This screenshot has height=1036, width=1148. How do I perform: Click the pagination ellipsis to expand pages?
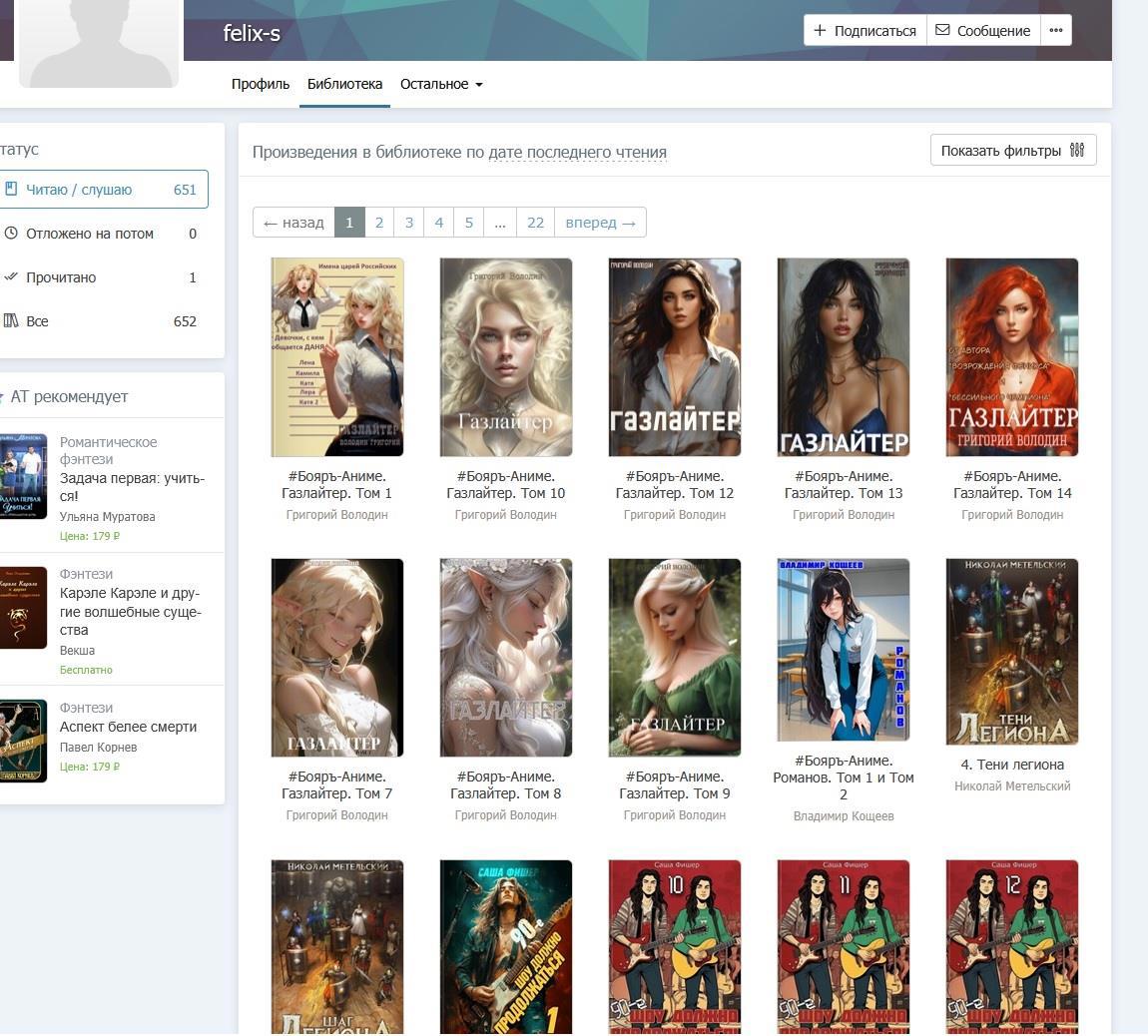(x=499, y=223)
